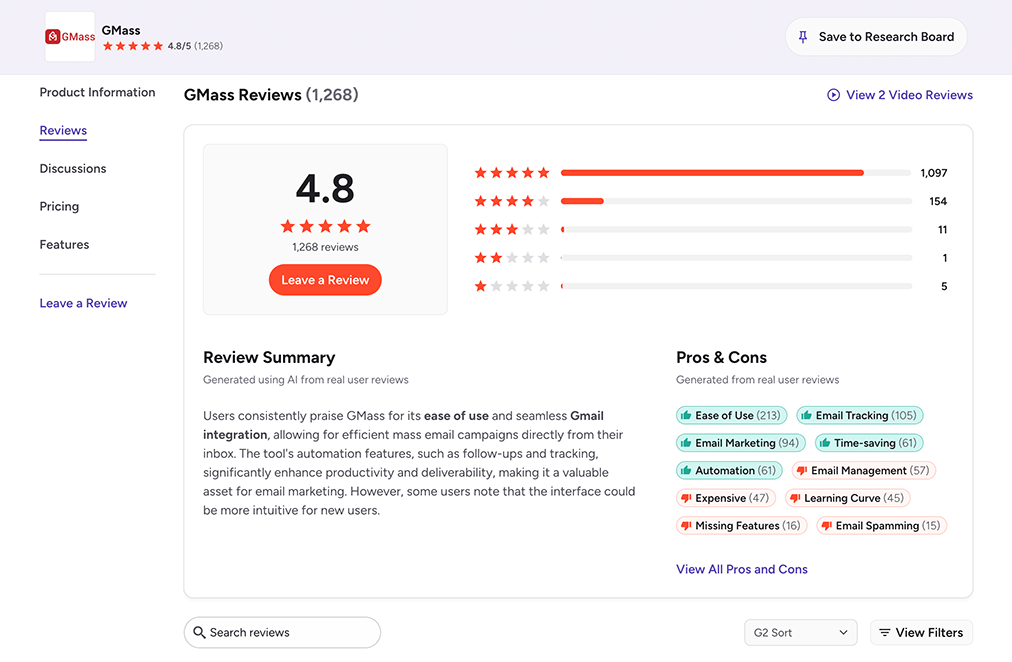Go to the Discussions section
1012x662 pixels.
click(73, 168)
